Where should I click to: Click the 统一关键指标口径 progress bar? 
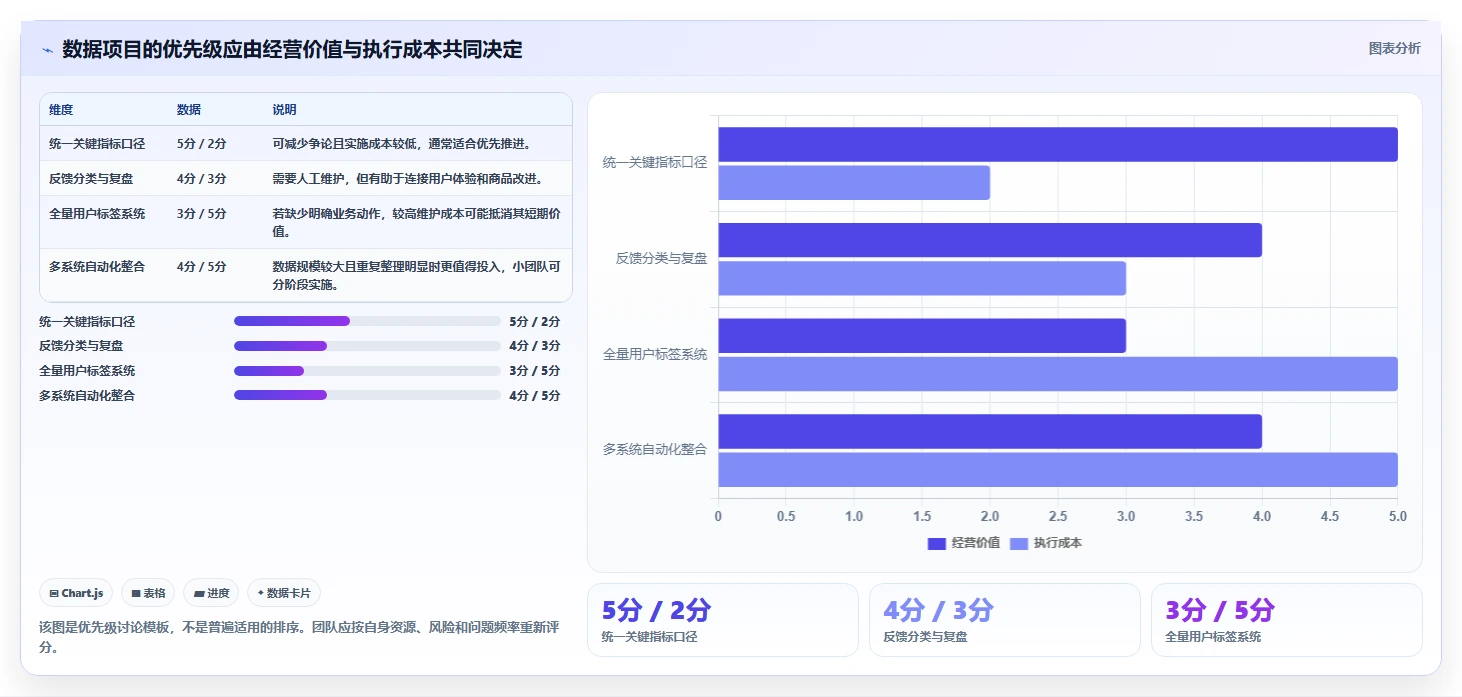coord(367,321)
